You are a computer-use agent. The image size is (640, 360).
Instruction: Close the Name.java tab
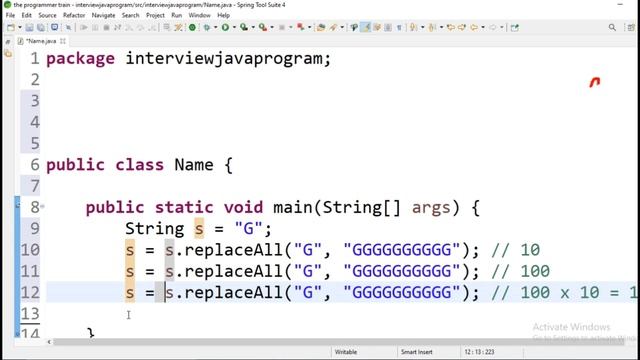pos(63,41)
